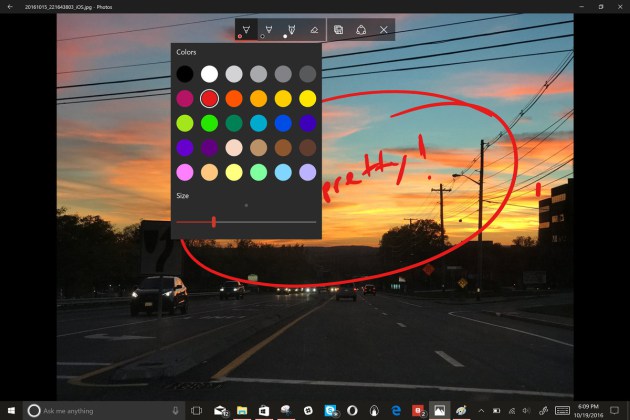Exit drawing mode with the X icon

pyautogui.click(x=383, y=30)
